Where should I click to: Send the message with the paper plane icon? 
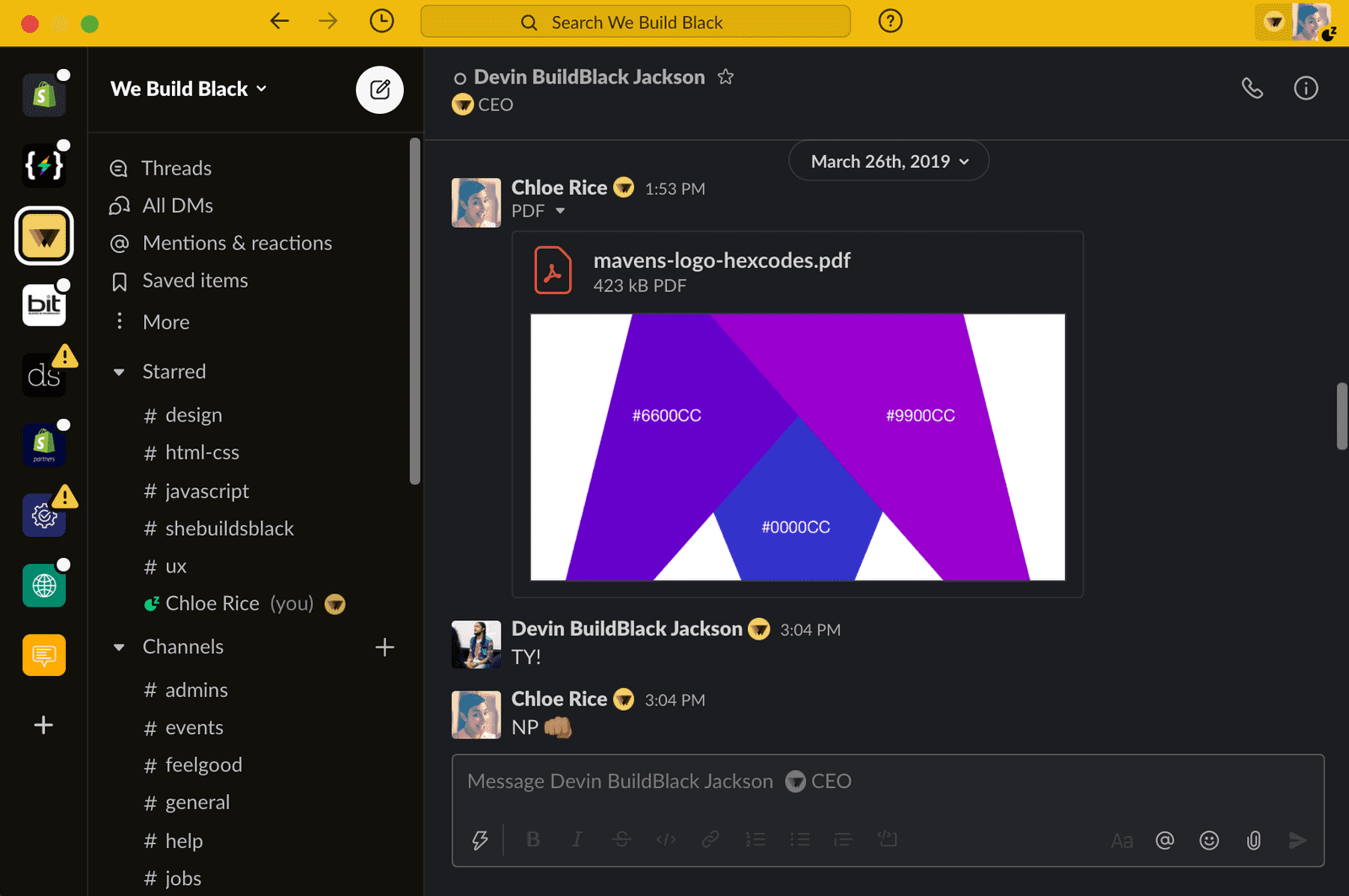click(x=1297, y=840)
